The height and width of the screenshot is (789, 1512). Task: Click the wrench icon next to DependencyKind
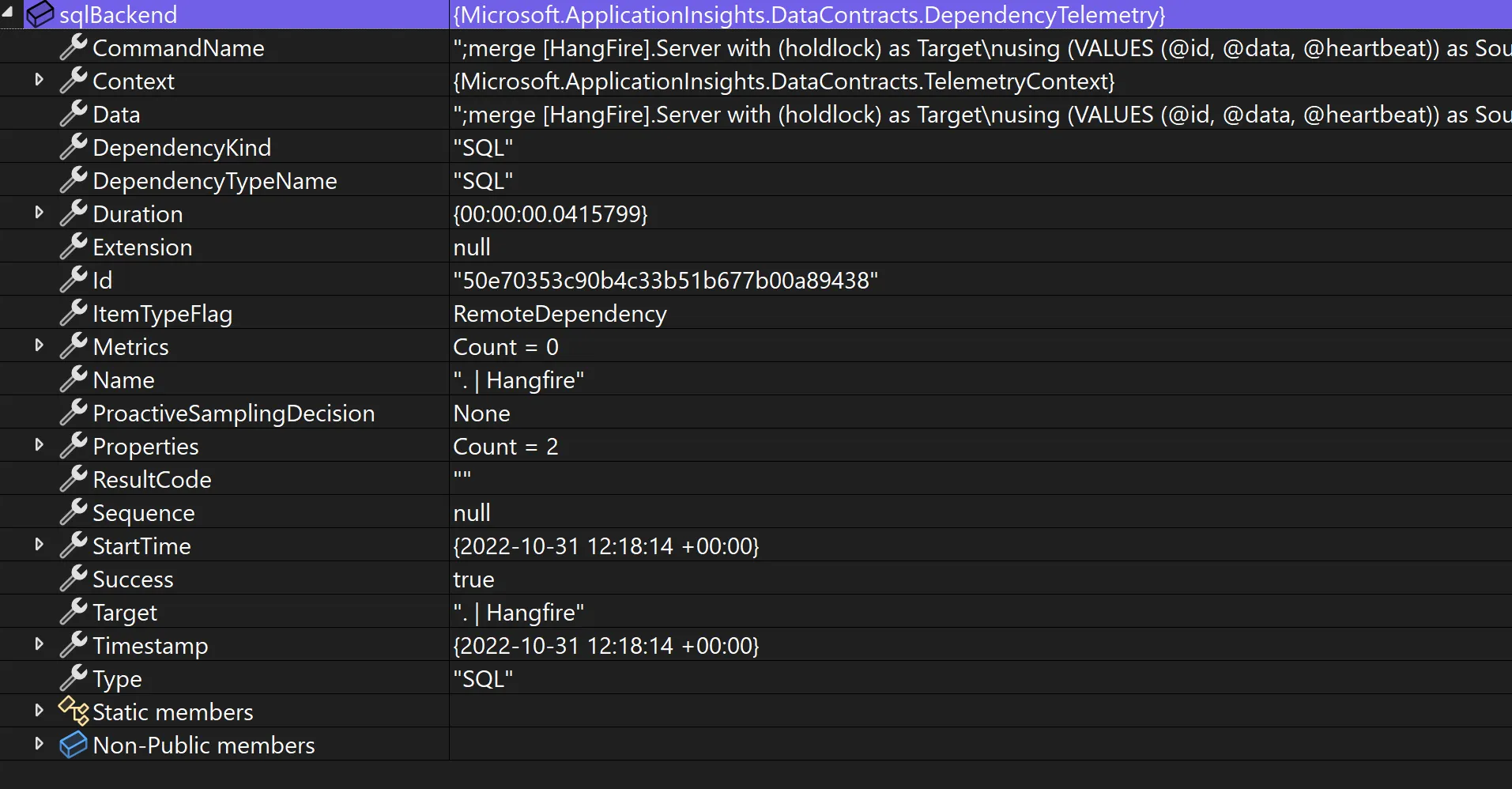(74, 147)
